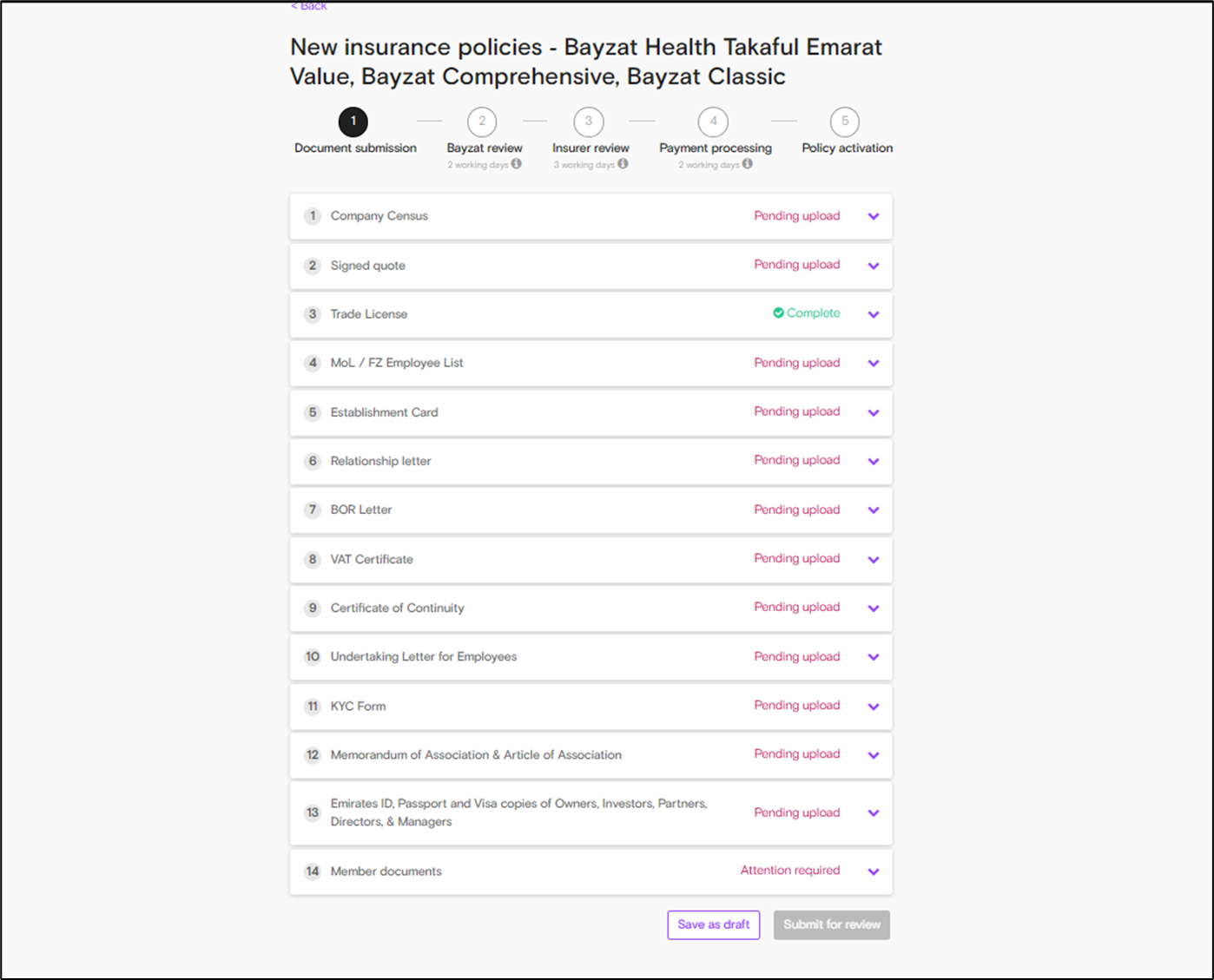The height and width of the screenshot is (980, 1214).
Task: Select step 4 Payment processing circle
Action: tap(714, 122)
